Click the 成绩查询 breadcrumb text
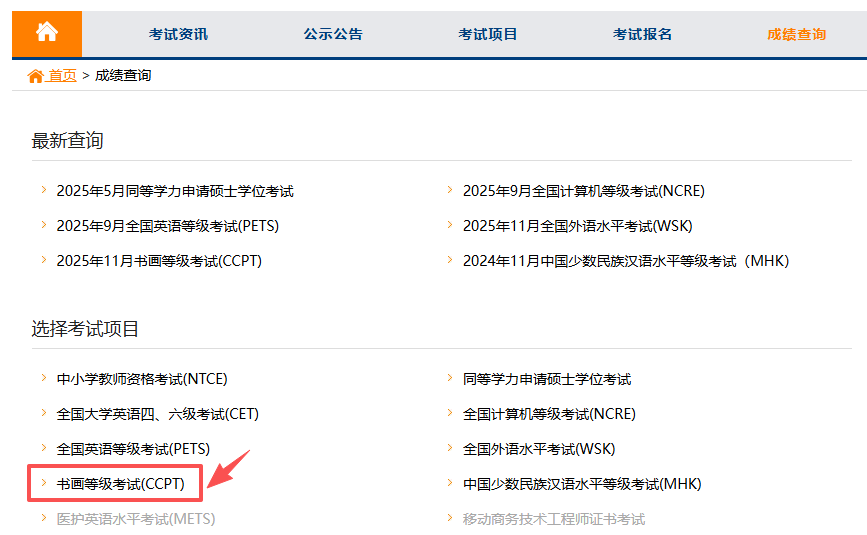This screenshot has width=867, height=535. click(123, 75)
